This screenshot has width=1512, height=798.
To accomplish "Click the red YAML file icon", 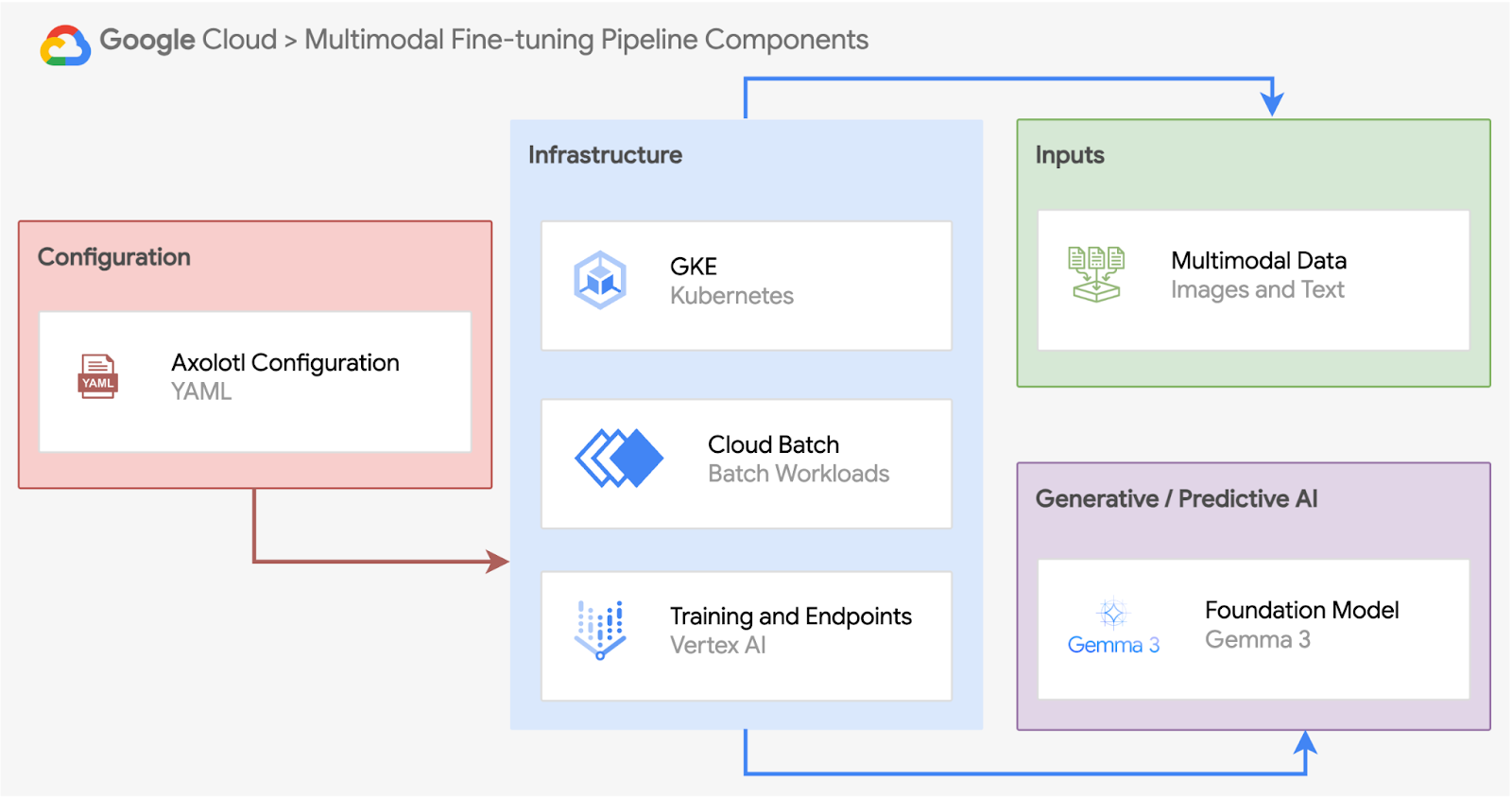I will tap(97, 376).
